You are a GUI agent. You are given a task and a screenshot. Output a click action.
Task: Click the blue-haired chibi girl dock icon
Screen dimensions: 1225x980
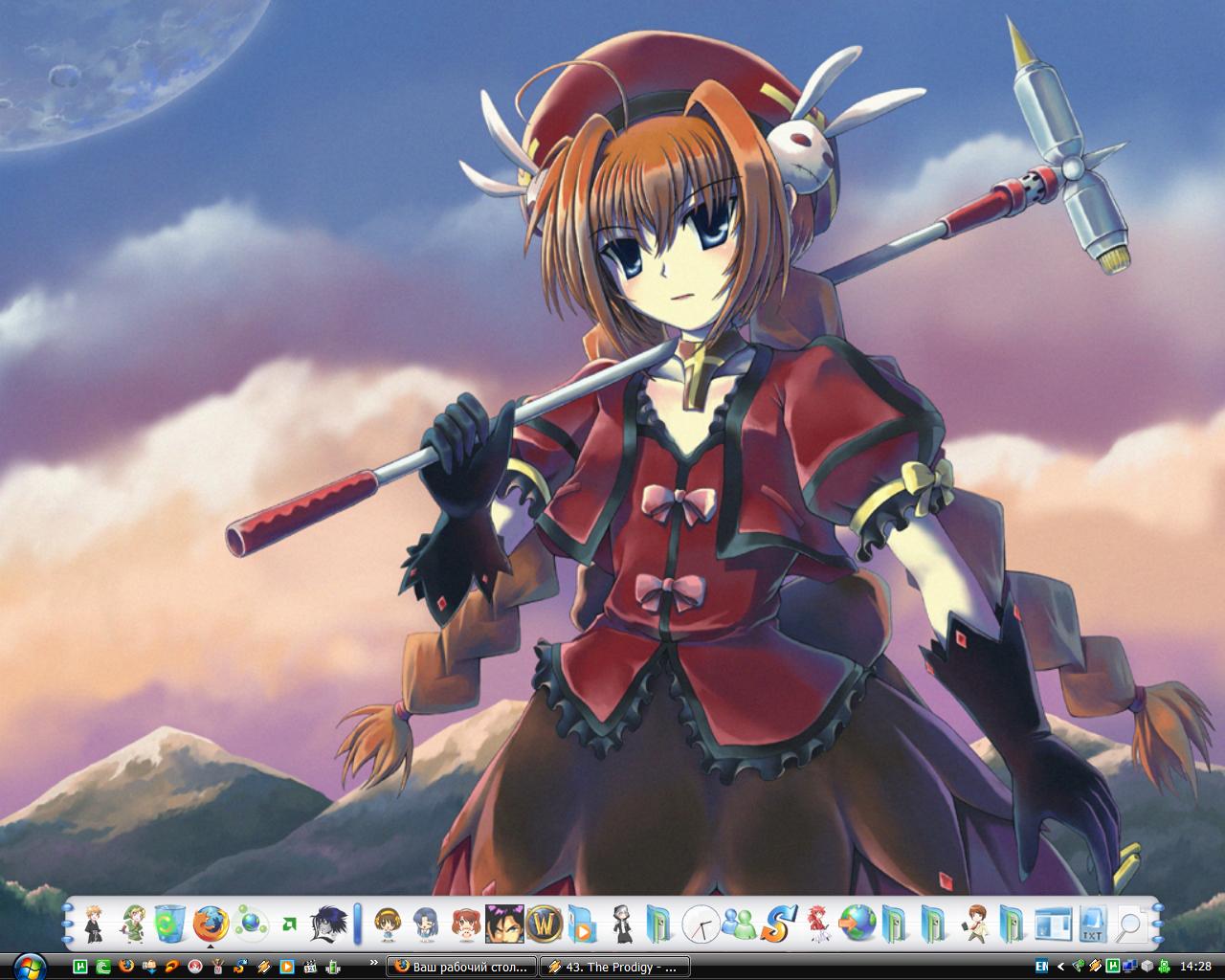coord(426,924)
